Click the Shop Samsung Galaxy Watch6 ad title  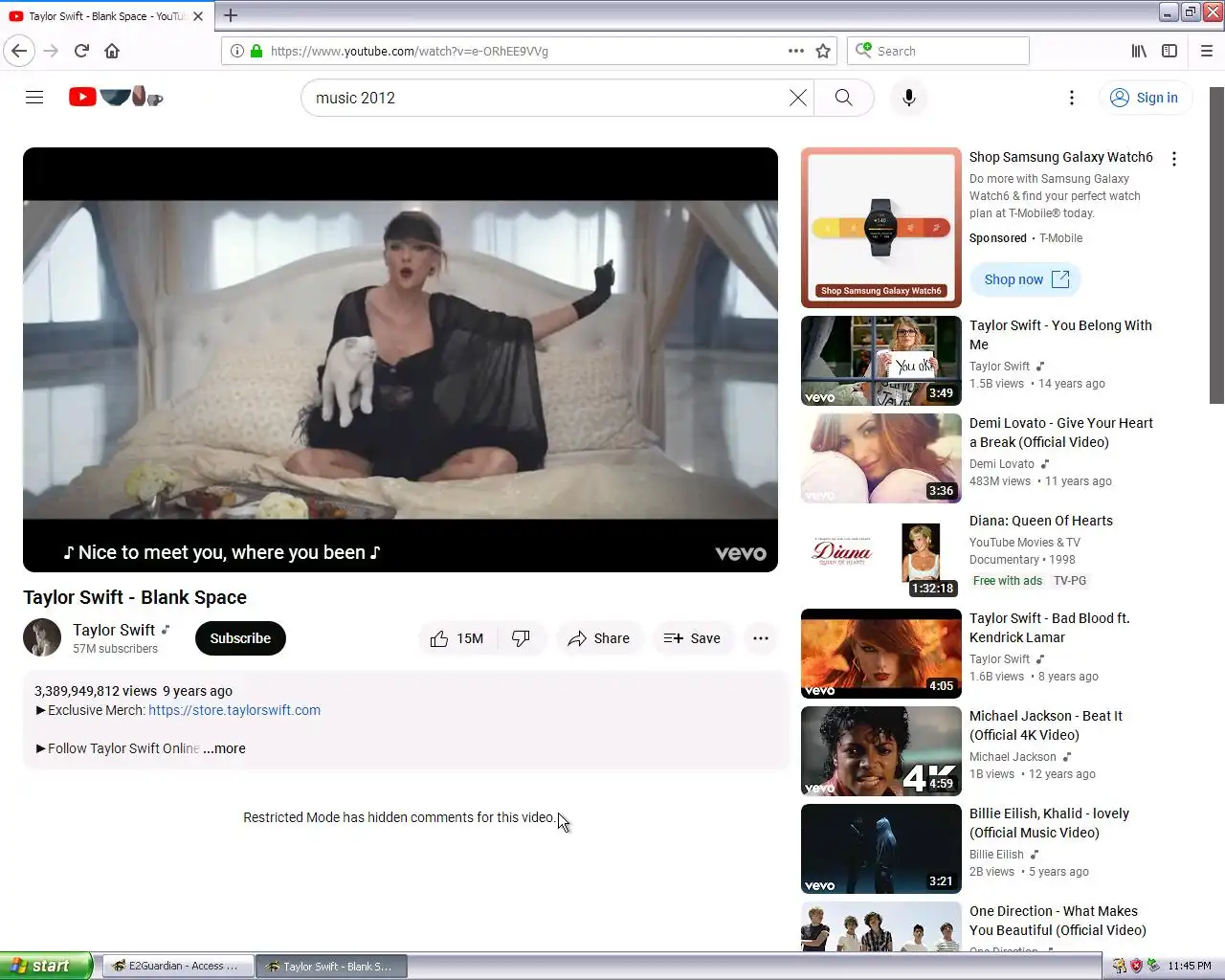pos(1061,157)
